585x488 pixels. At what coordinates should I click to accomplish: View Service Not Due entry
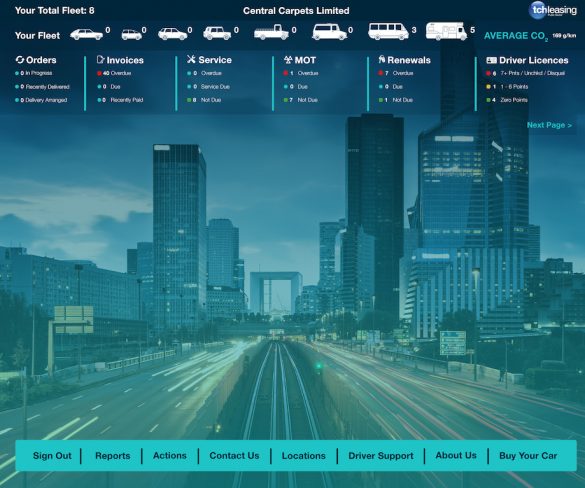pyautogui.click(x=204, y=100)
